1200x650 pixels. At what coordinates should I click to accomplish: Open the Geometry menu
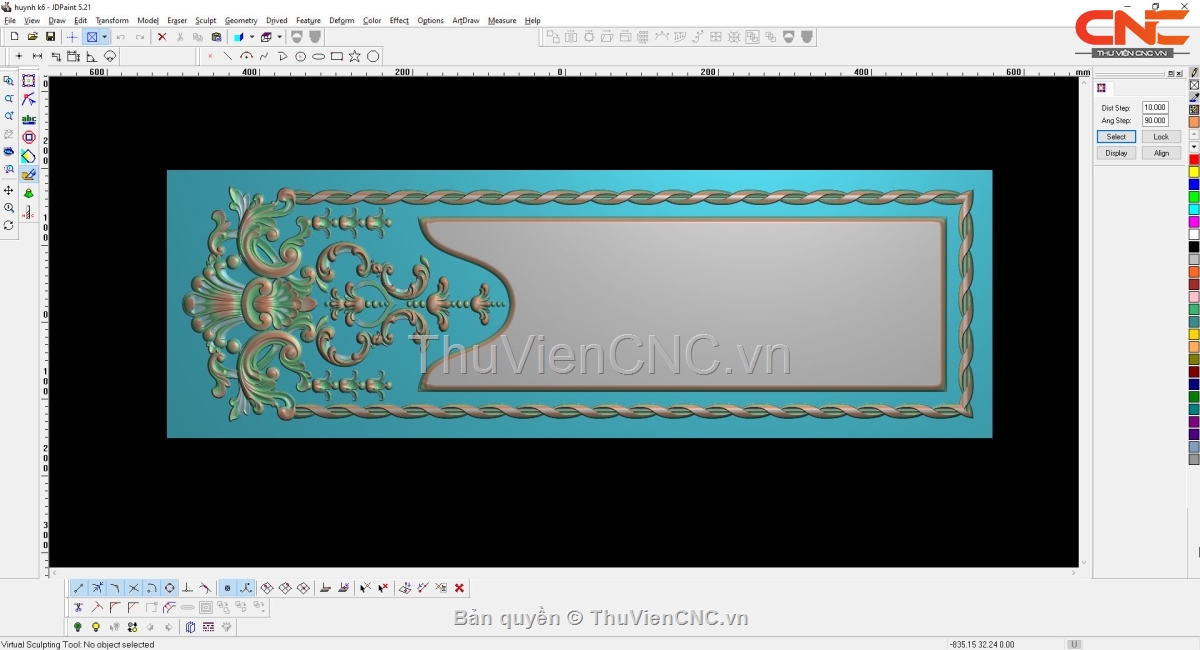coord(241,20)
